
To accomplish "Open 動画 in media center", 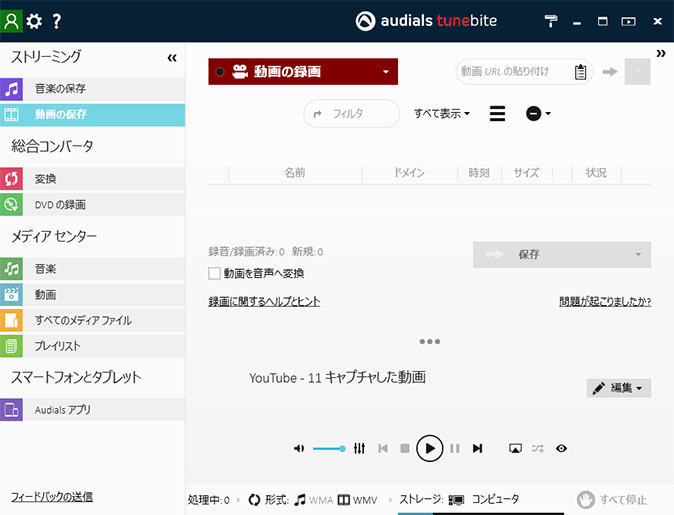I will click(x=92, y=295).
